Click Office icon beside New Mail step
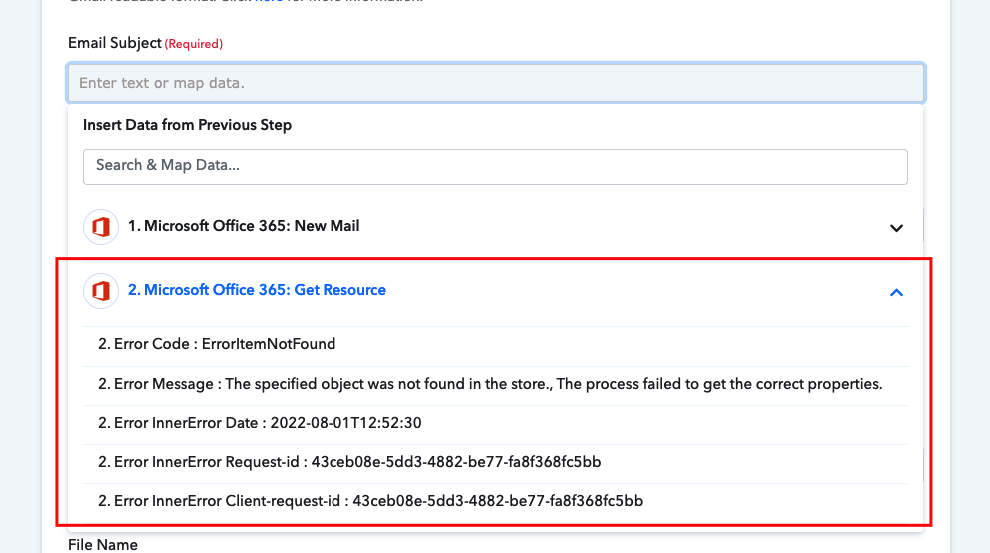990x553 pixels. click(x=101, y=227)
